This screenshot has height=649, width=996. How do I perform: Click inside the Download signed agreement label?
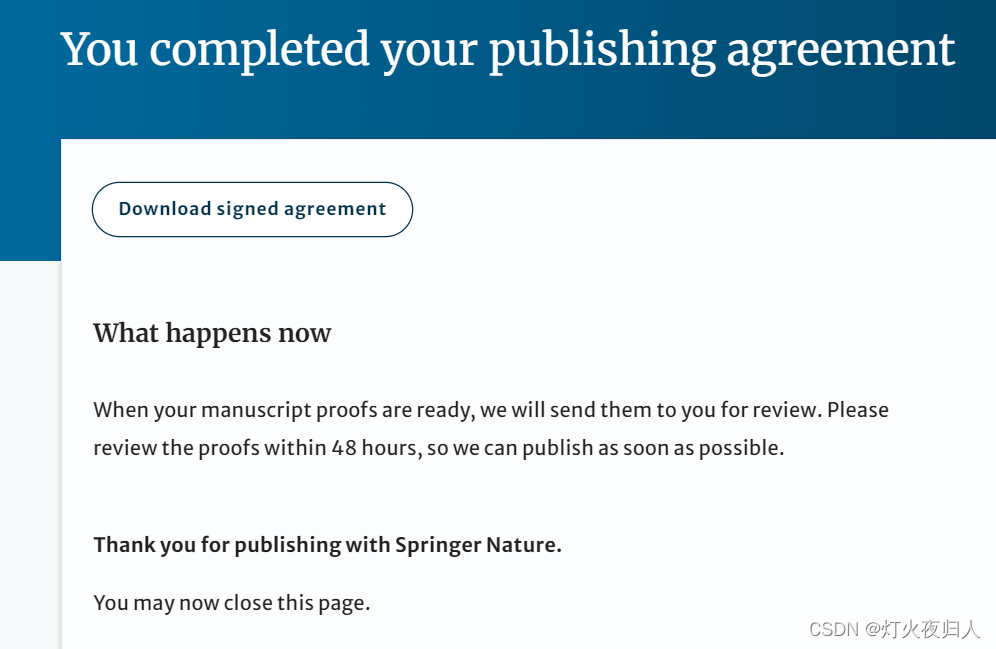click(252, 209)
